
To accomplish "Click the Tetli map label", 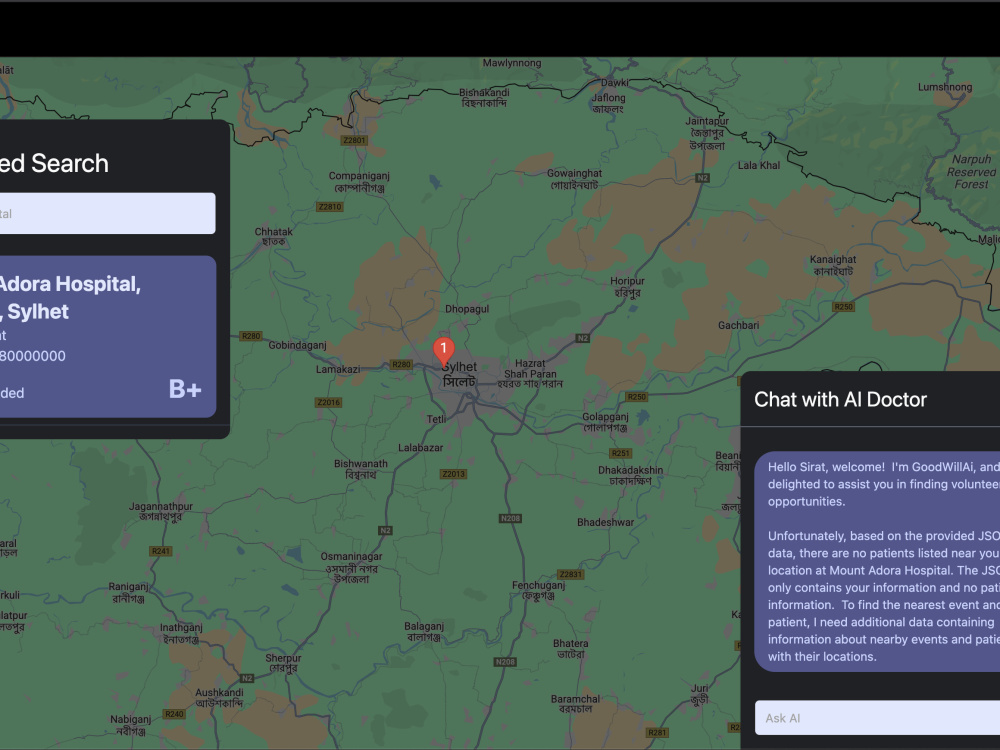I will 436,419.
